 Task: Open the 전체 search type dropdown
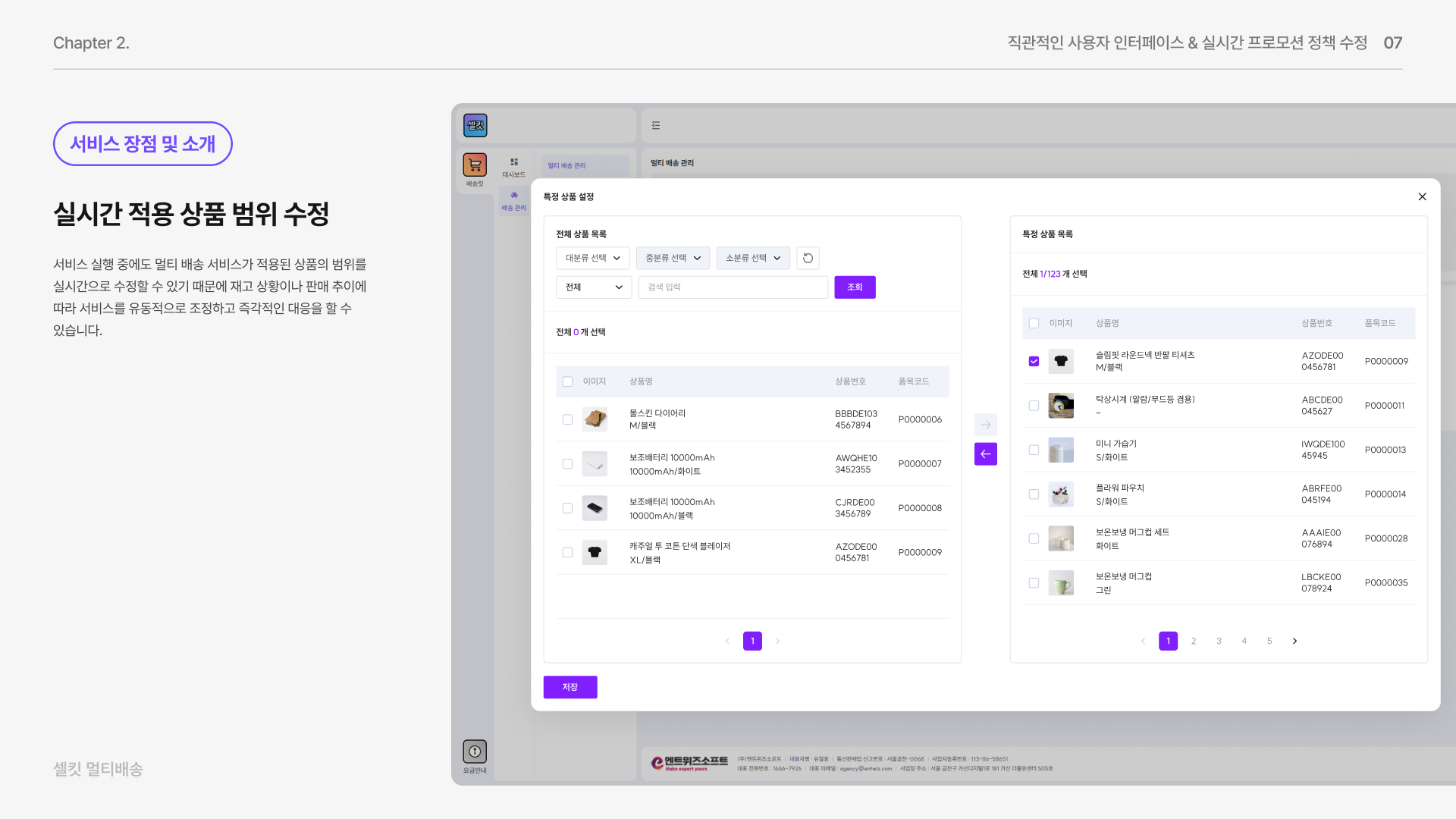(x=593, y=287)
